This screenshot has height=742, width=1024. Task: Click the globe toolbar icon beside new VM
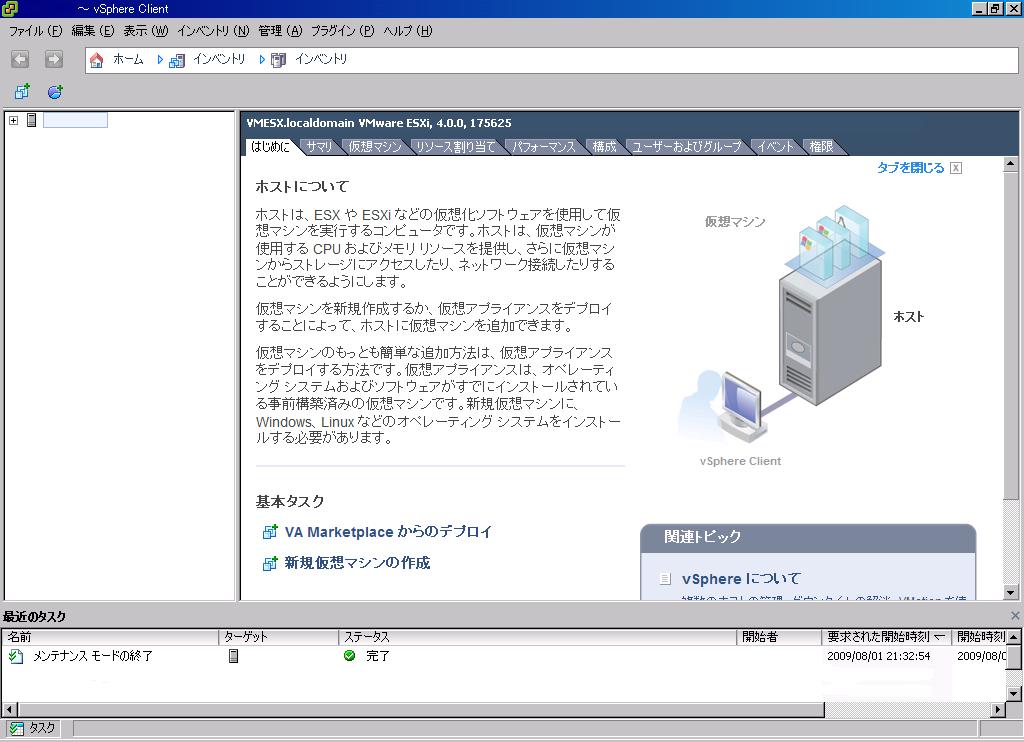(x=56, y=91)
